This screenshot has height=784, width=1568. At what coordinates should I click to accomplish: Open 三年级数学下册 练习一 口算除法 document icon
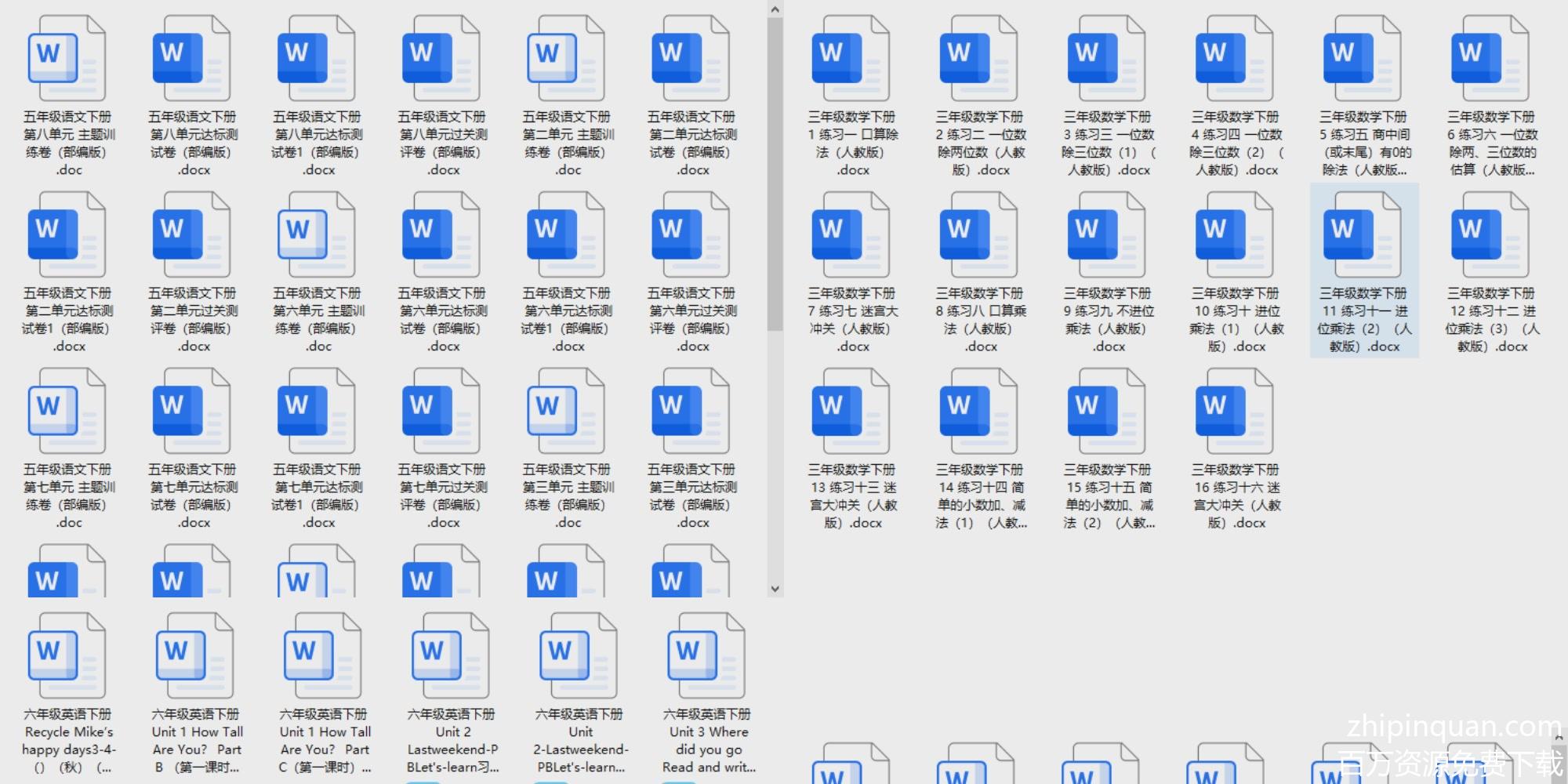[851, 59]
